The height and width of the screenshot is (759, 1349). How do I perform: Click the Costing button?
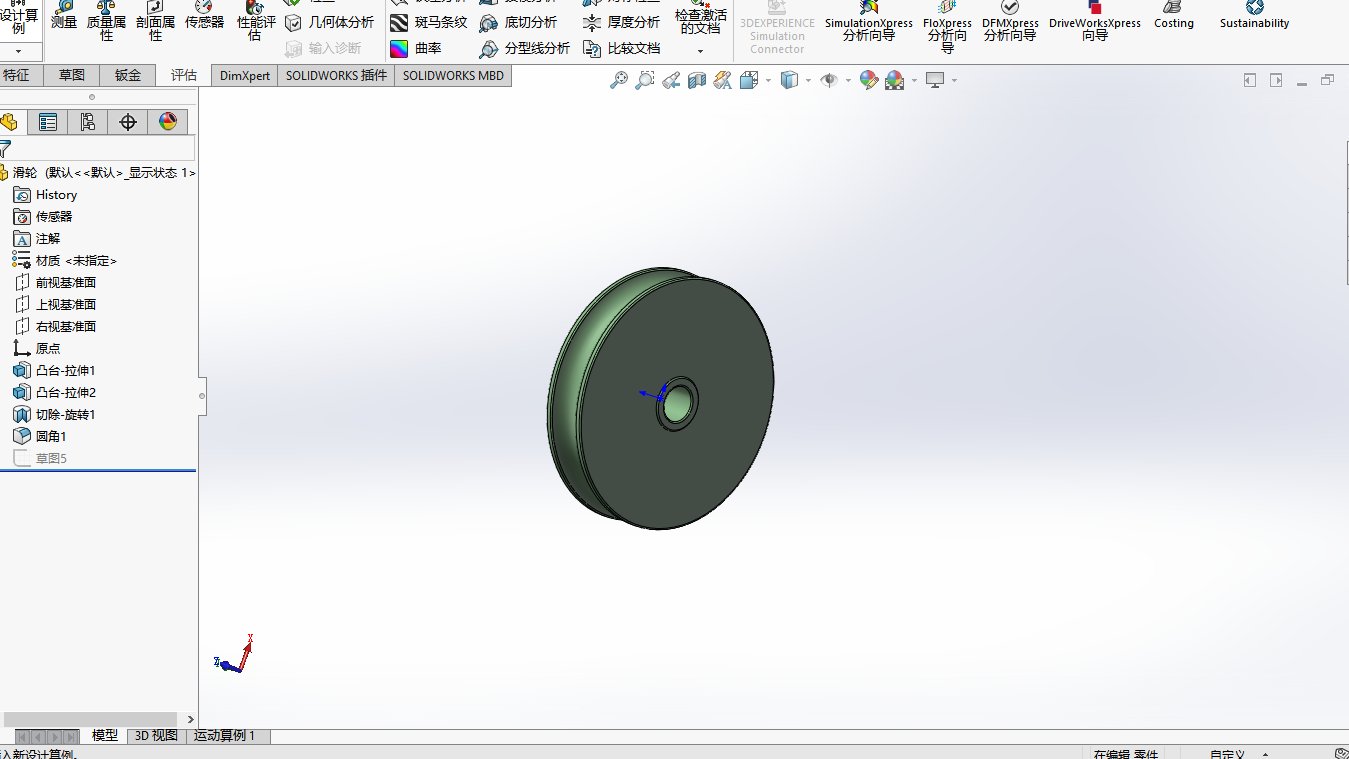(1174, 16)
